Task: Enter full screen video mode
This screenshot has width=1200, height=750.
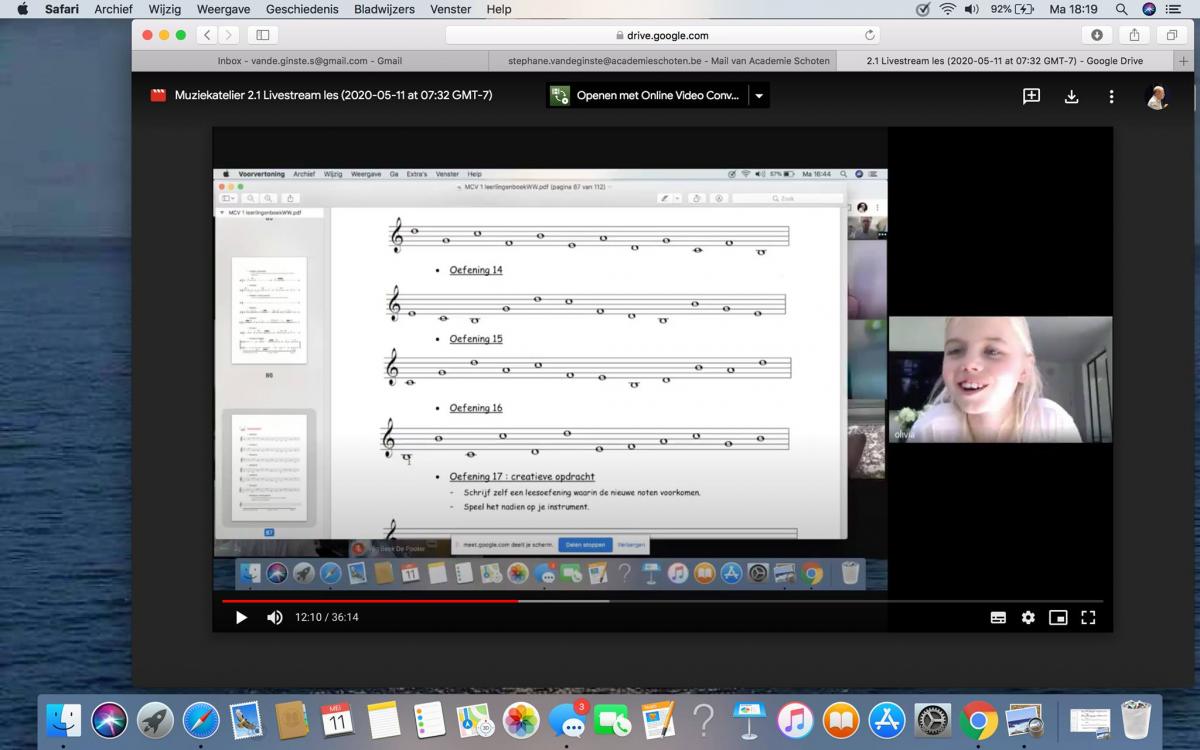Action: click(1088, 618)
